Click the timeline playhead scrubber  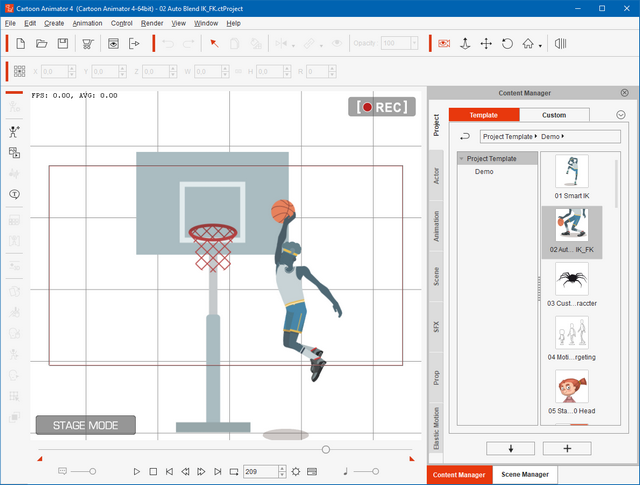[326, 450]
